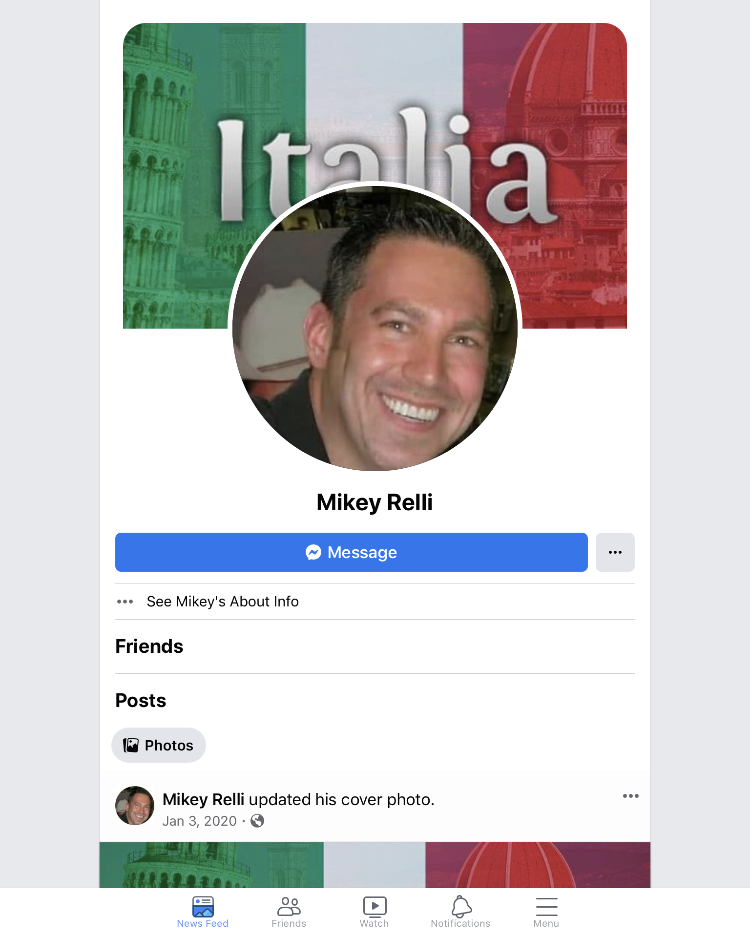Open the three-dot more options beside Message
This screenshot has height=934, width=750.
(x=615, y=552)
